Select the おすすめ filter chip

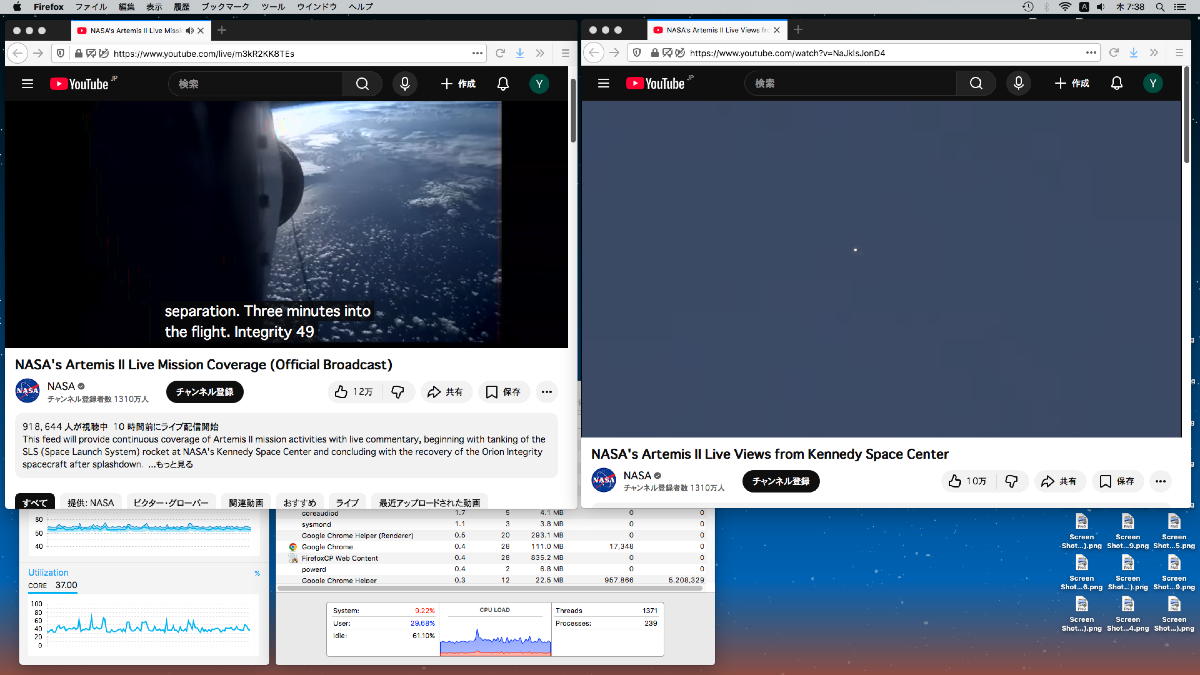(x=300, y=502)
